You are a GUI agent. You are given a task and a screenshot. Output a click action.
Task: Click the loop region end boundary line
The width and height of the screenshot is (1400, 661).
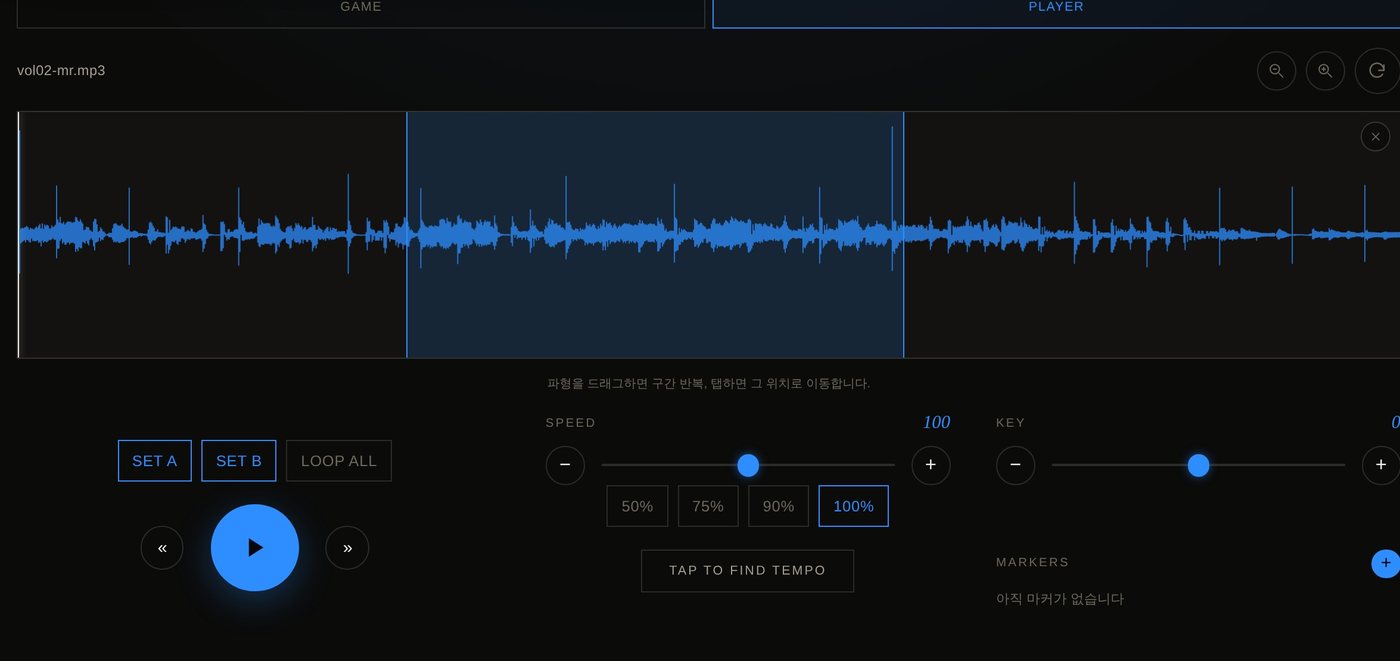903,235
